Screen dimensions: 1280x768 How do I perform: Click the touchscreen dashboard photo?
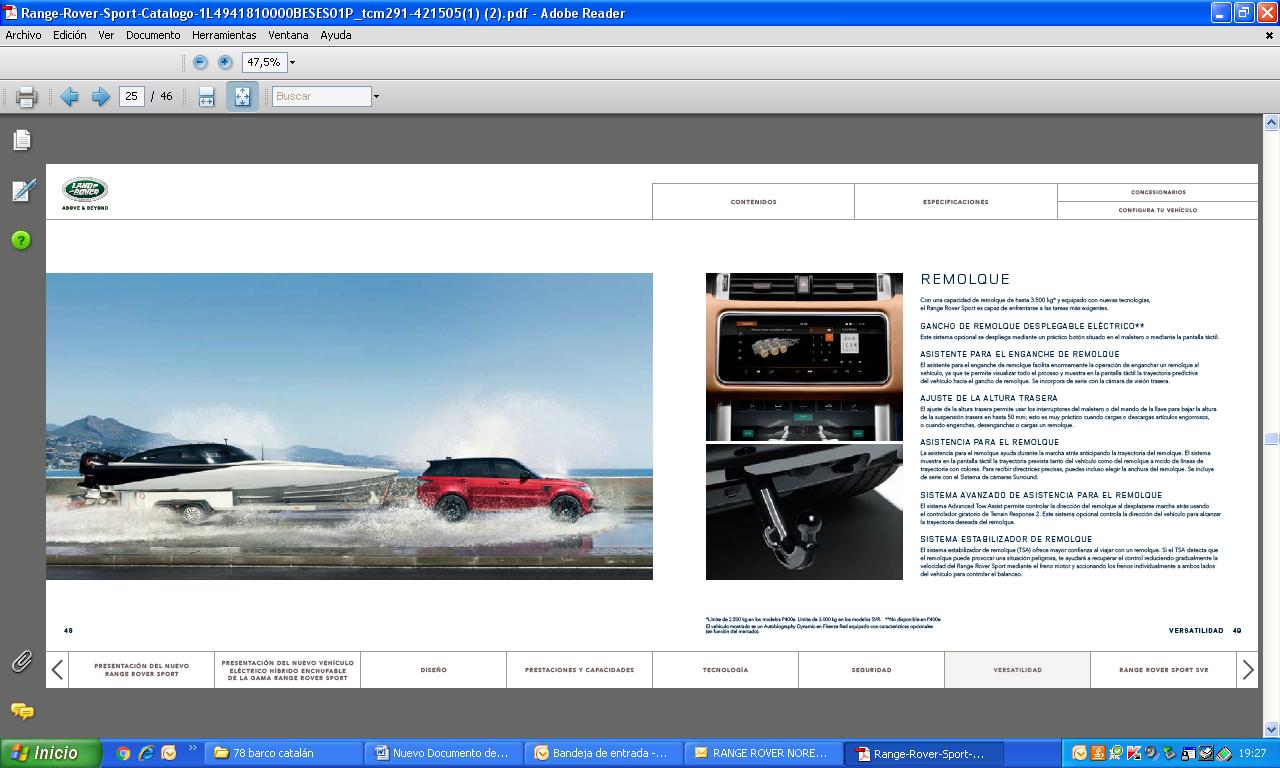(x=804, y=357)
